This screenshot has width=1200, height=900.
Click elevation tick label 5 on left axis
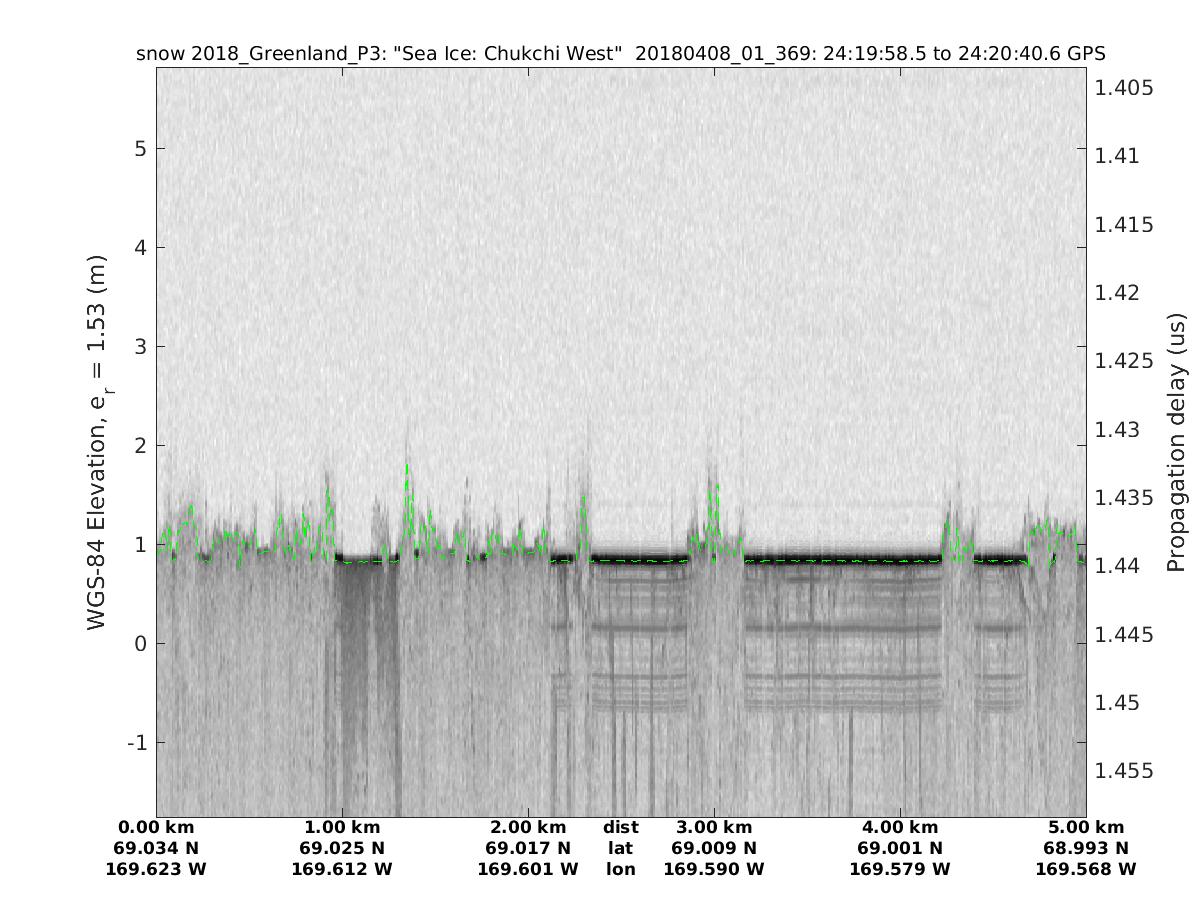coord(139,148)
